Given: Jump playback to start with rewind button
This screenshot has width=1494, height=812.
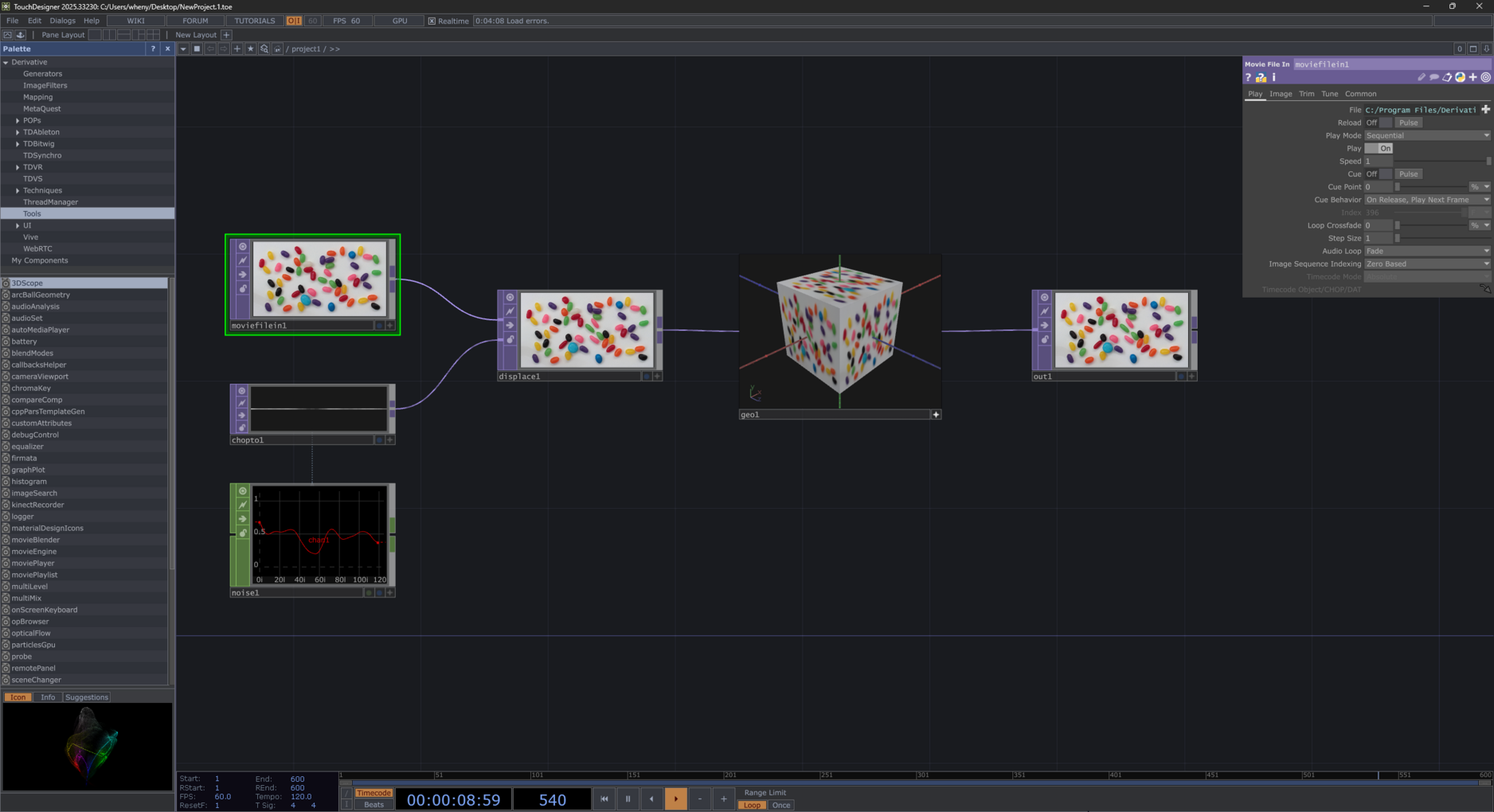Looking at the screenshot, I should (604, 798).
